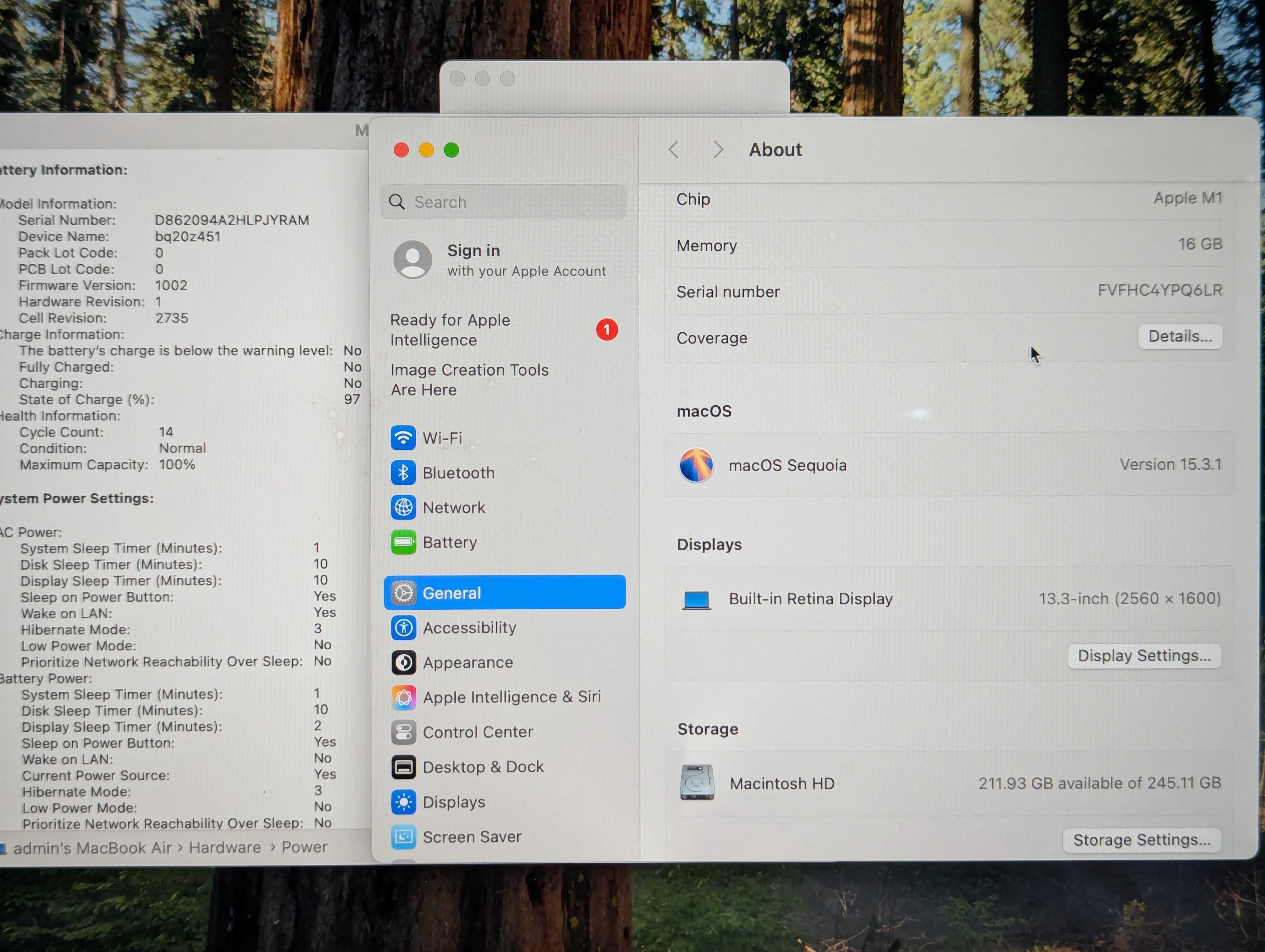Click Device Name bq20z451 in System Information
Image resolution: width=1265 pixels, height=952 pixels.
coord(188,236)
